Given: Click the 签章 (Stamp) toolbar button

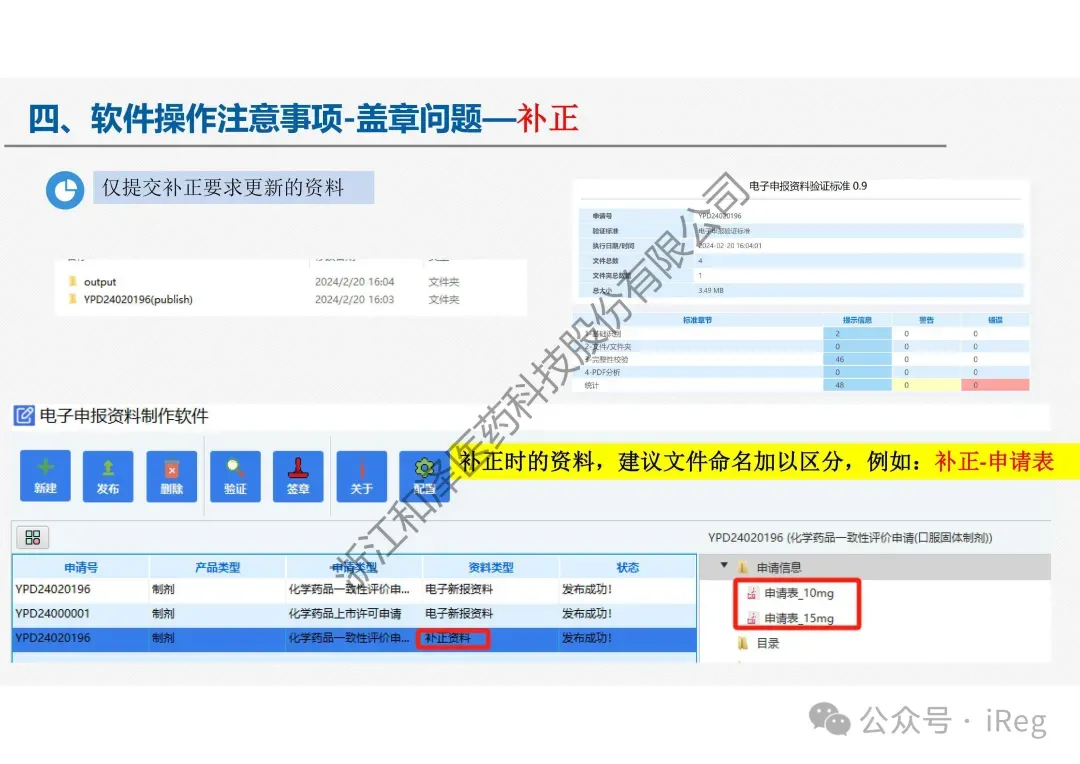Looking at the screenshot, I should click(298, 475).
